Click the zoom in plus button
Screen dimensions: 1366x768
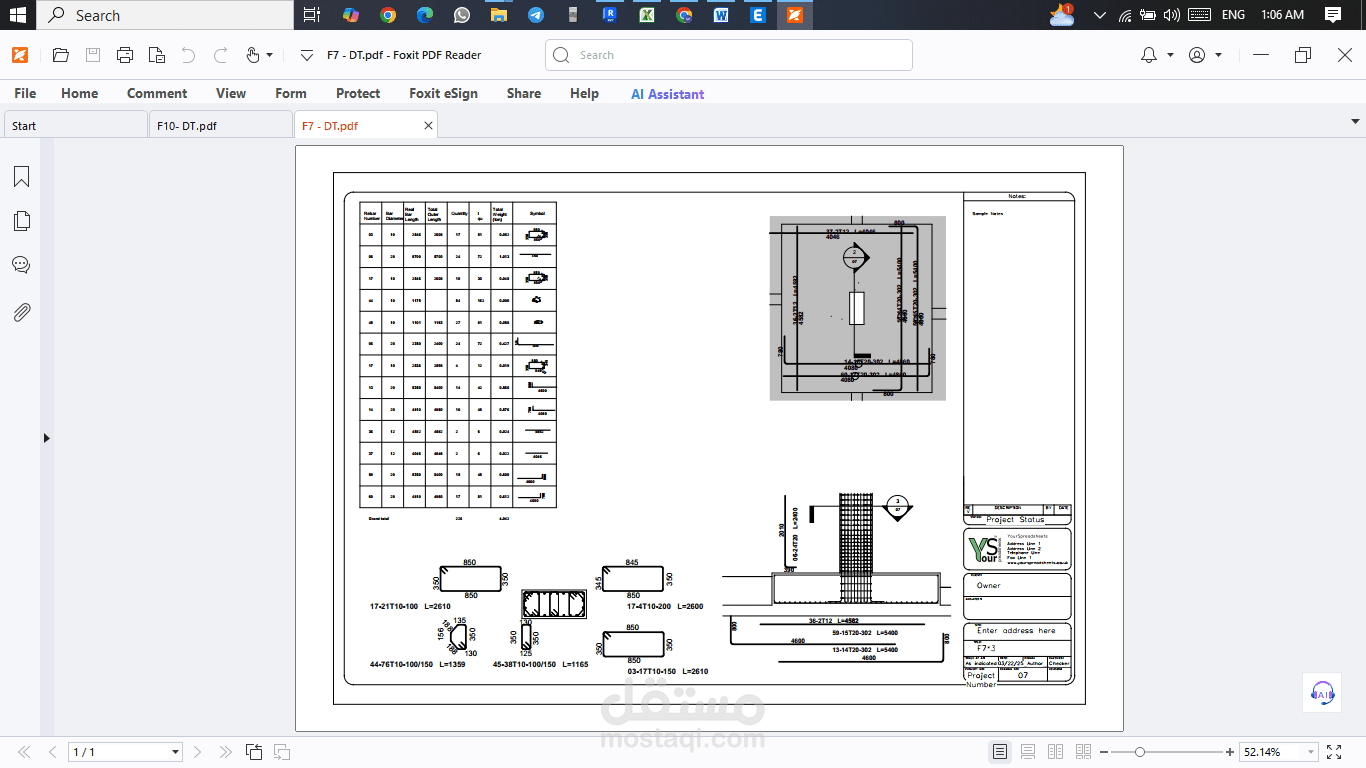click(x=1230, y=752)
